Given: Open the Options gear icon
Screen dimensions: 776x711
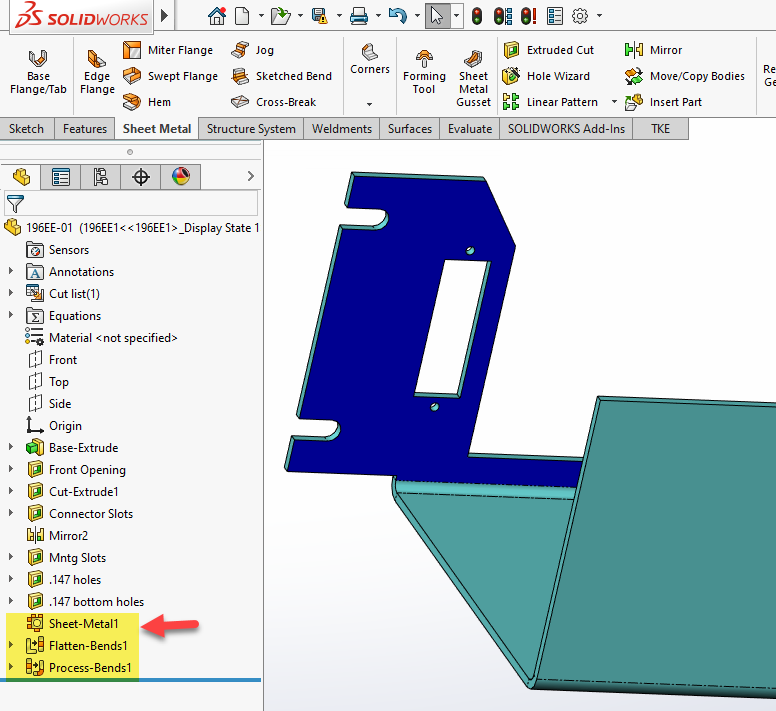Looking at the screenshot, I should pos(580,16).
